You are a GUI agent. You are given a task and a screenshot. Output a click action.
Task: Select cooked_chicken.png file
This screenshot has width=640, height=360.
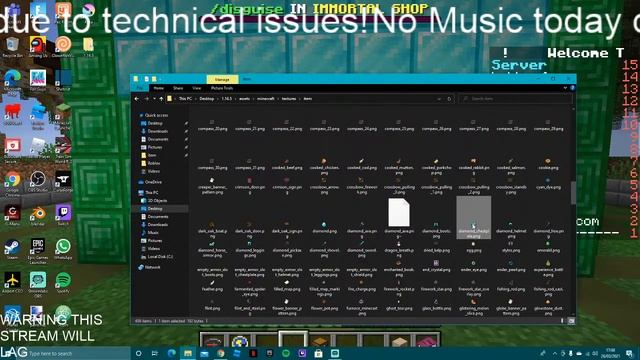click(324, 166)
